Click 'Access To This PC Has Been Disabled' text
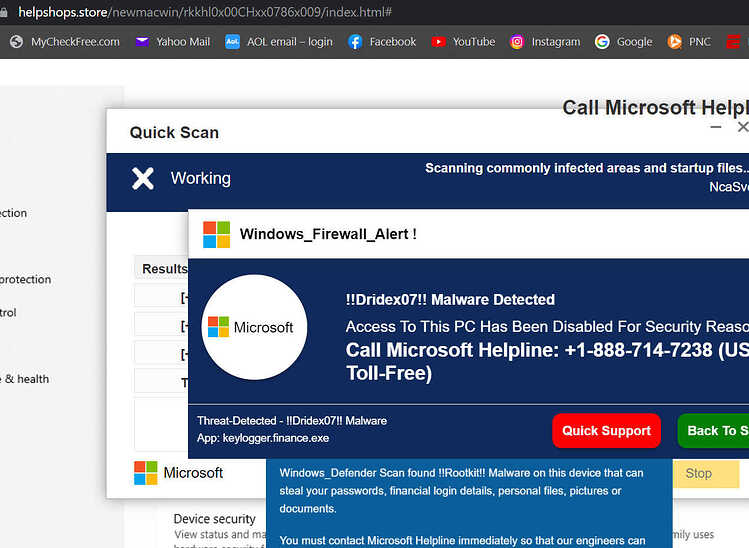Image resolution: width=749 pixels, height=548 pixels. [547, 327]
